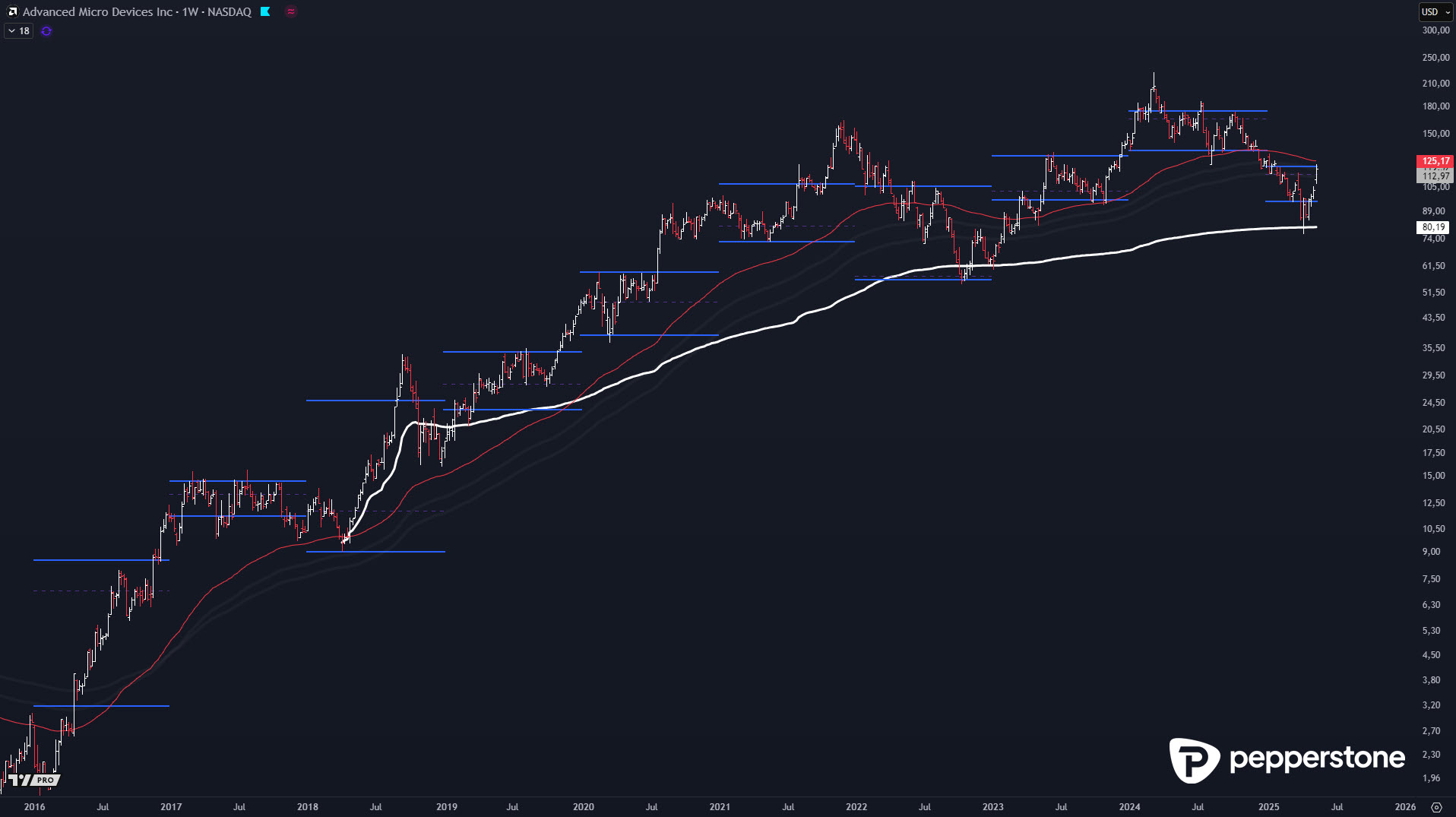This screenshot has width=1456, height=817.
Task: Click the AMD symbol logo icon
Action: pyautogui.click(x=12, y=11)
